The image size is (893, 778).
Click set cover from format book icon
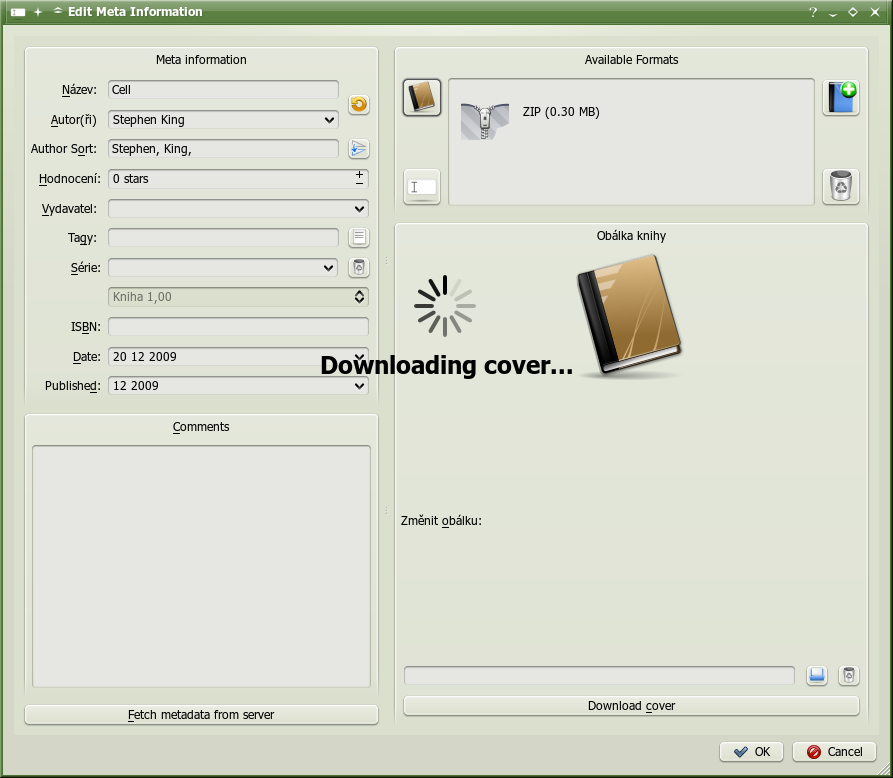click(422, 97)
